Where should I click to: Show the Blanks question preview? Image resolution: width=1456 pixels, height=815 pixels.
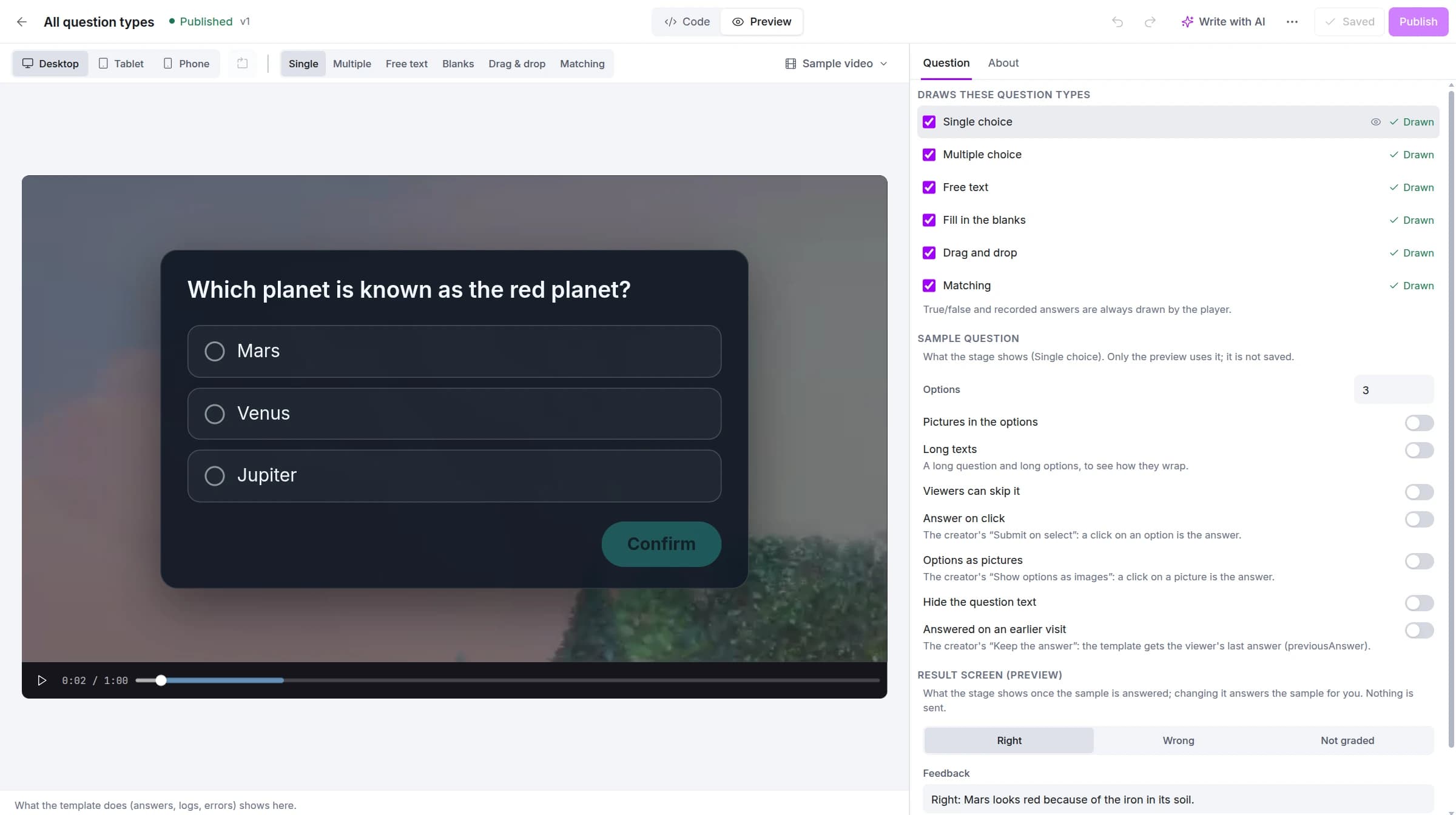tap(458, 64)
